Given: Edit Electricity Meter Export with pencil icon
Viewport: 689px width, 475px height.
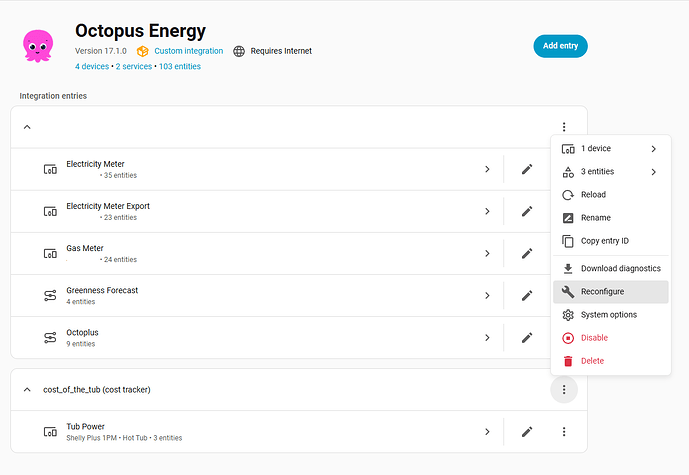Looking at the screenshot, I should [527, 211].
